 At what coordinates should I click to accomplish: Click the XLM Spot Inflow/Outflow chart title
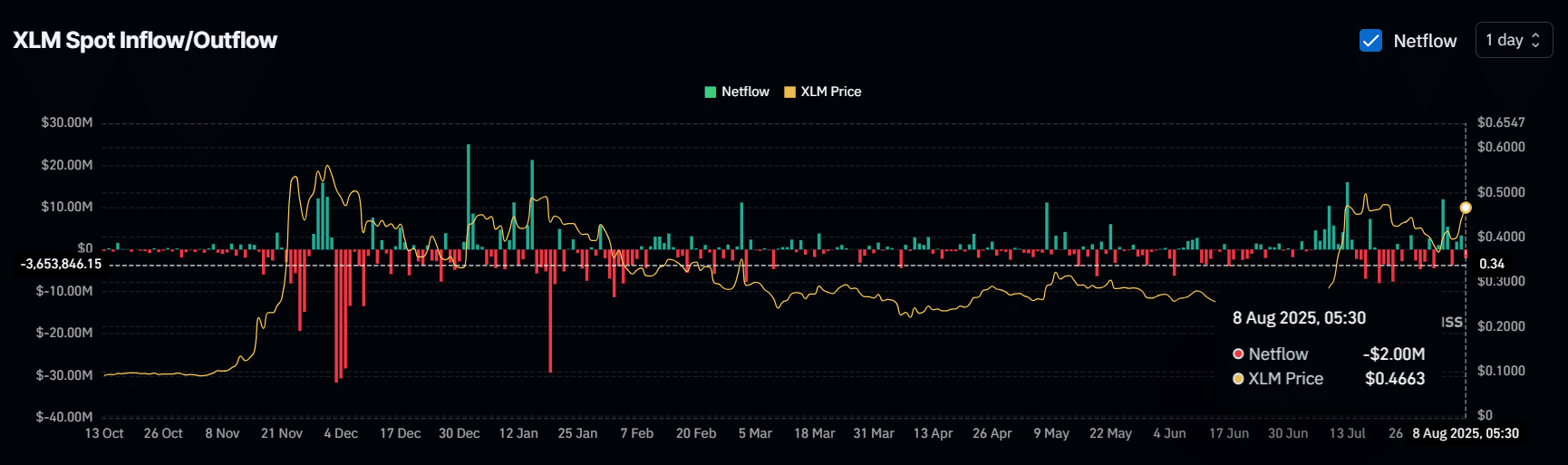[x=145, y=41]
